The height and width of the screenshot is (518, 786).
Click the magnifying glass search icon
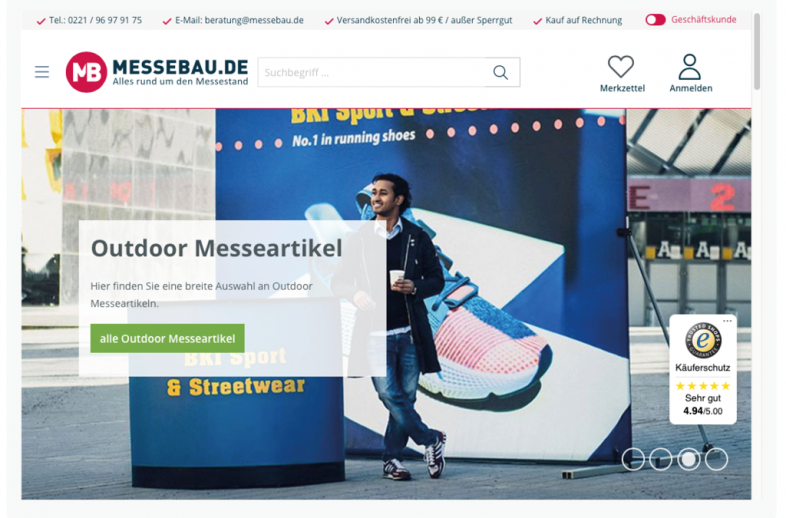click(500, 73)
